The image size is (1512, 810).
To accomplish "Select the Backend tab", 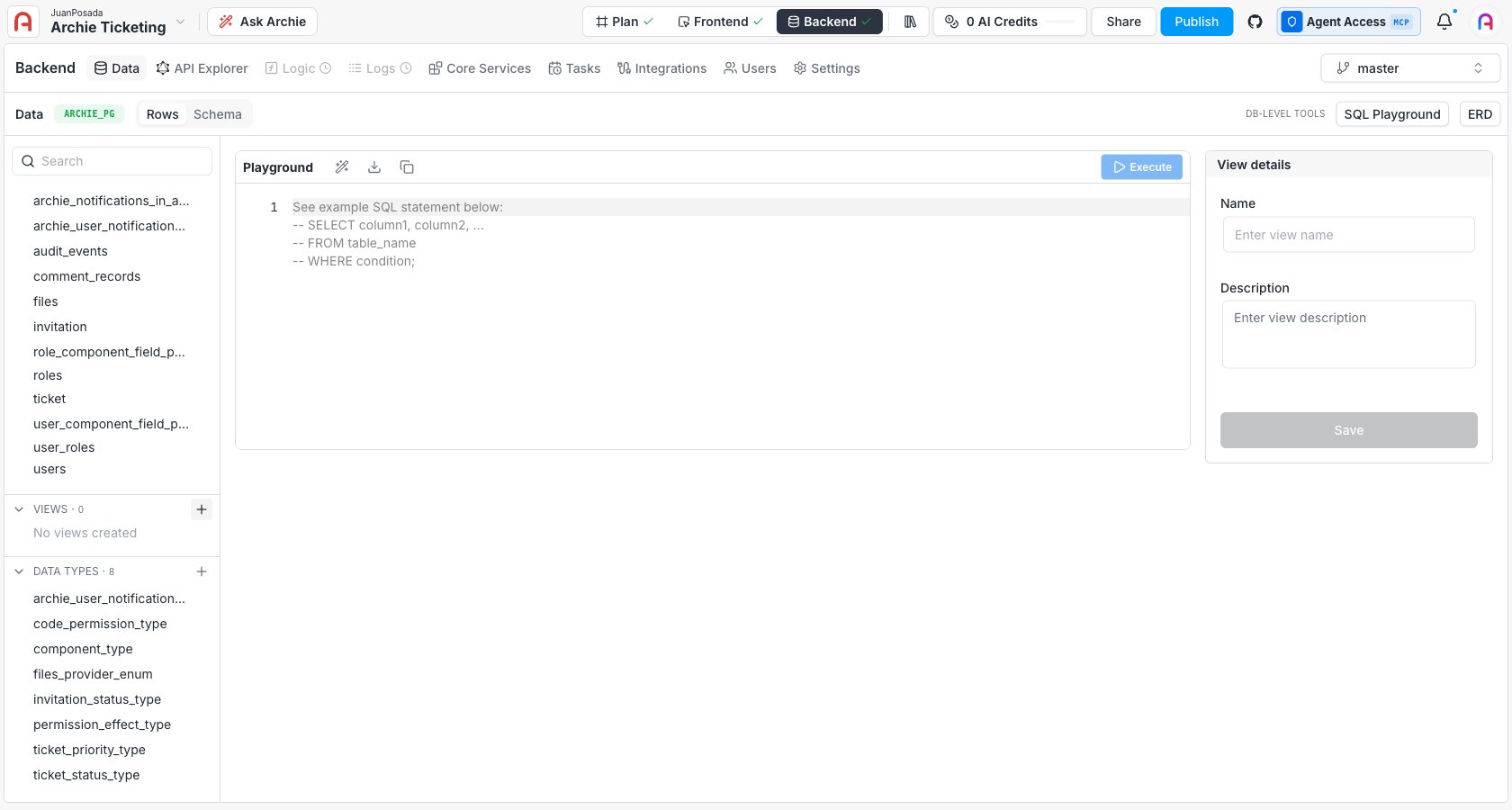I will tap(829, 22).
